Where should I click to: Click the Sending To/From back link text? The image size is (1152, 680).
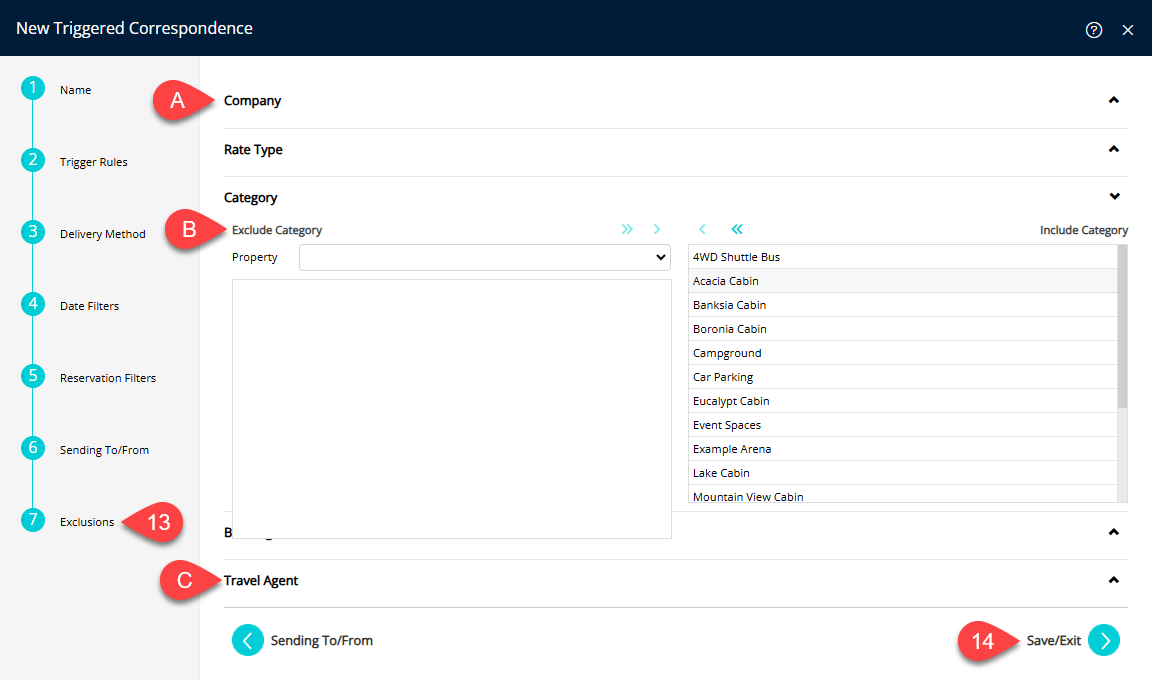(x=322, y=641)
